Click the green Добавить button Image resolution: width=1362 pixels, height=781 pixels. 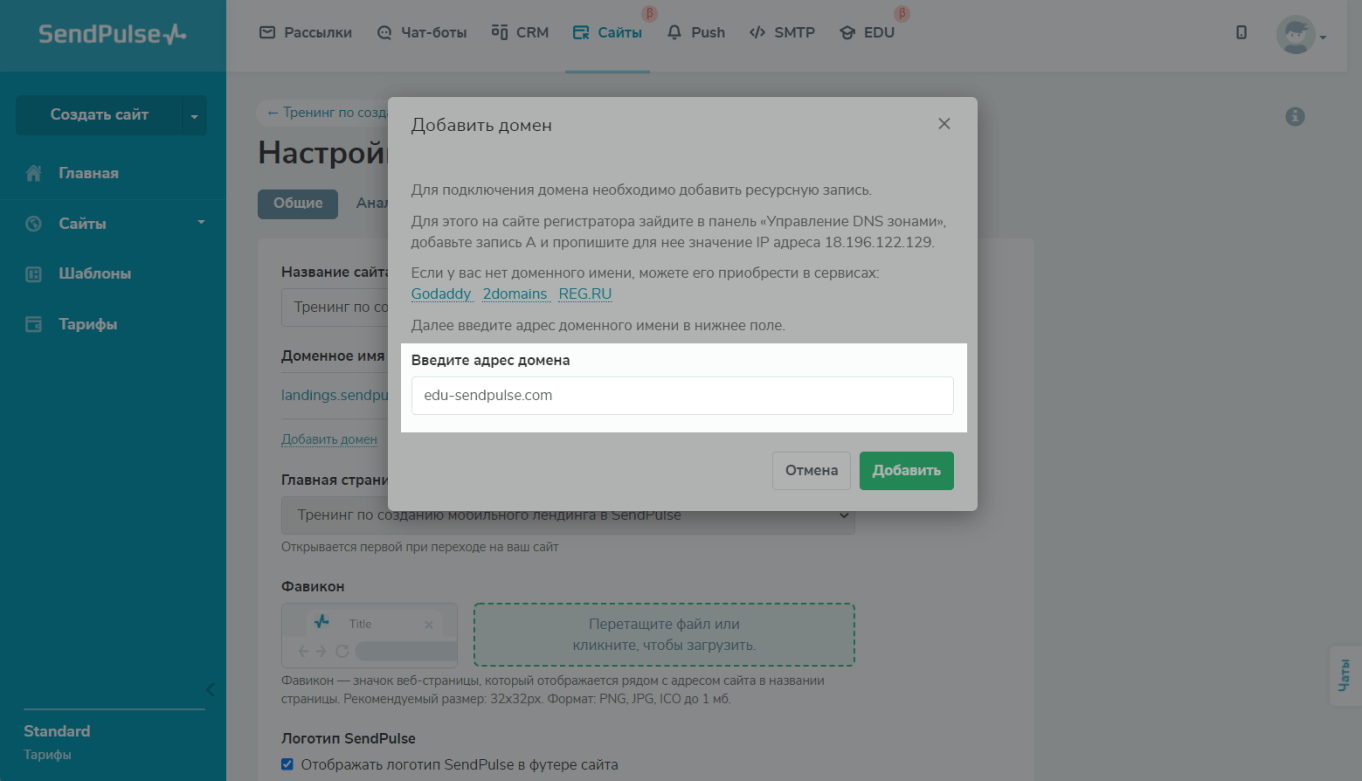[x=906, y=471]
